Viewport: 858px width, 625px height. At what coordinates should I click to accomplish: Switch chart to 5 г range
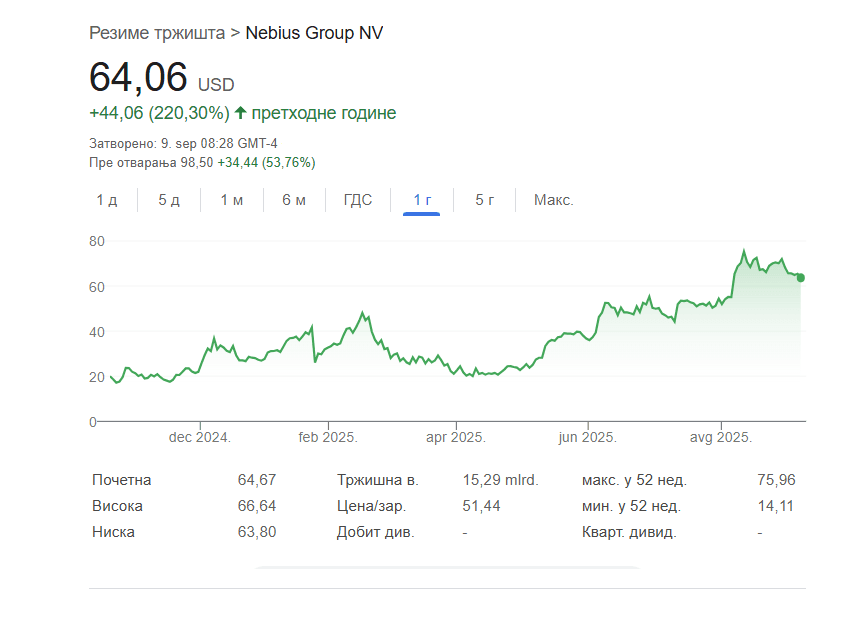click(x=484, y=200)
